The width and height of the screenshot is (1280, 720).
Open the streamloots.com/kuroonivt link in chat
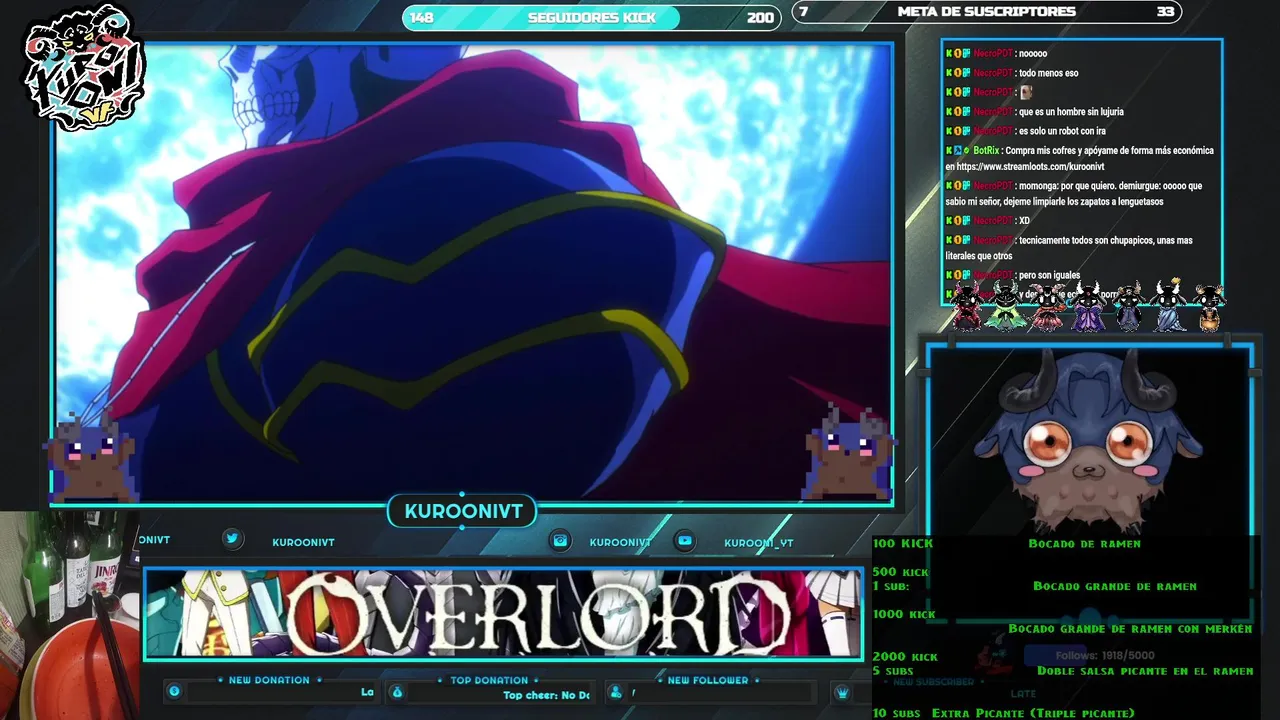1030,167
